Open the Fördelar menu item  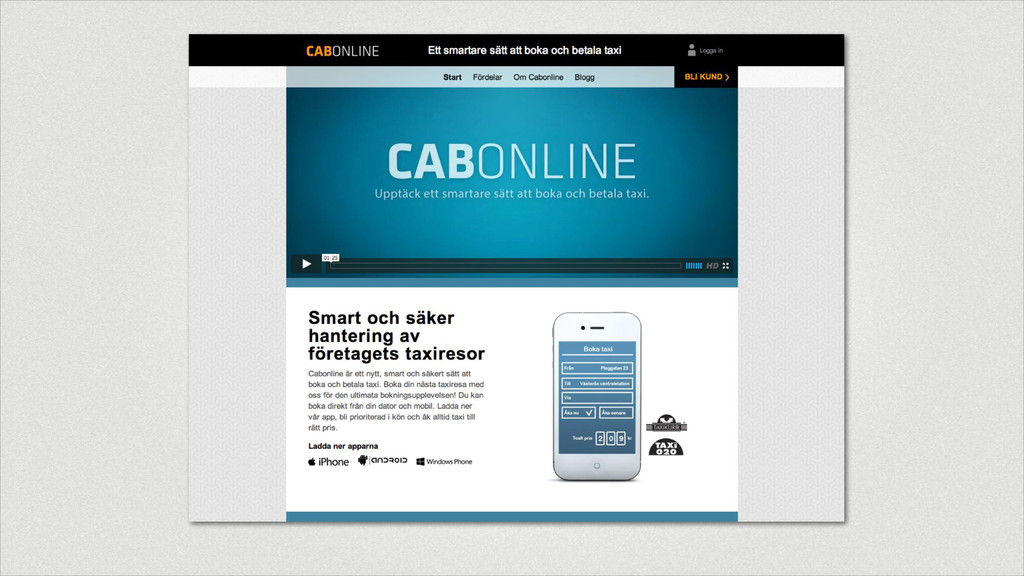[487, 77]
